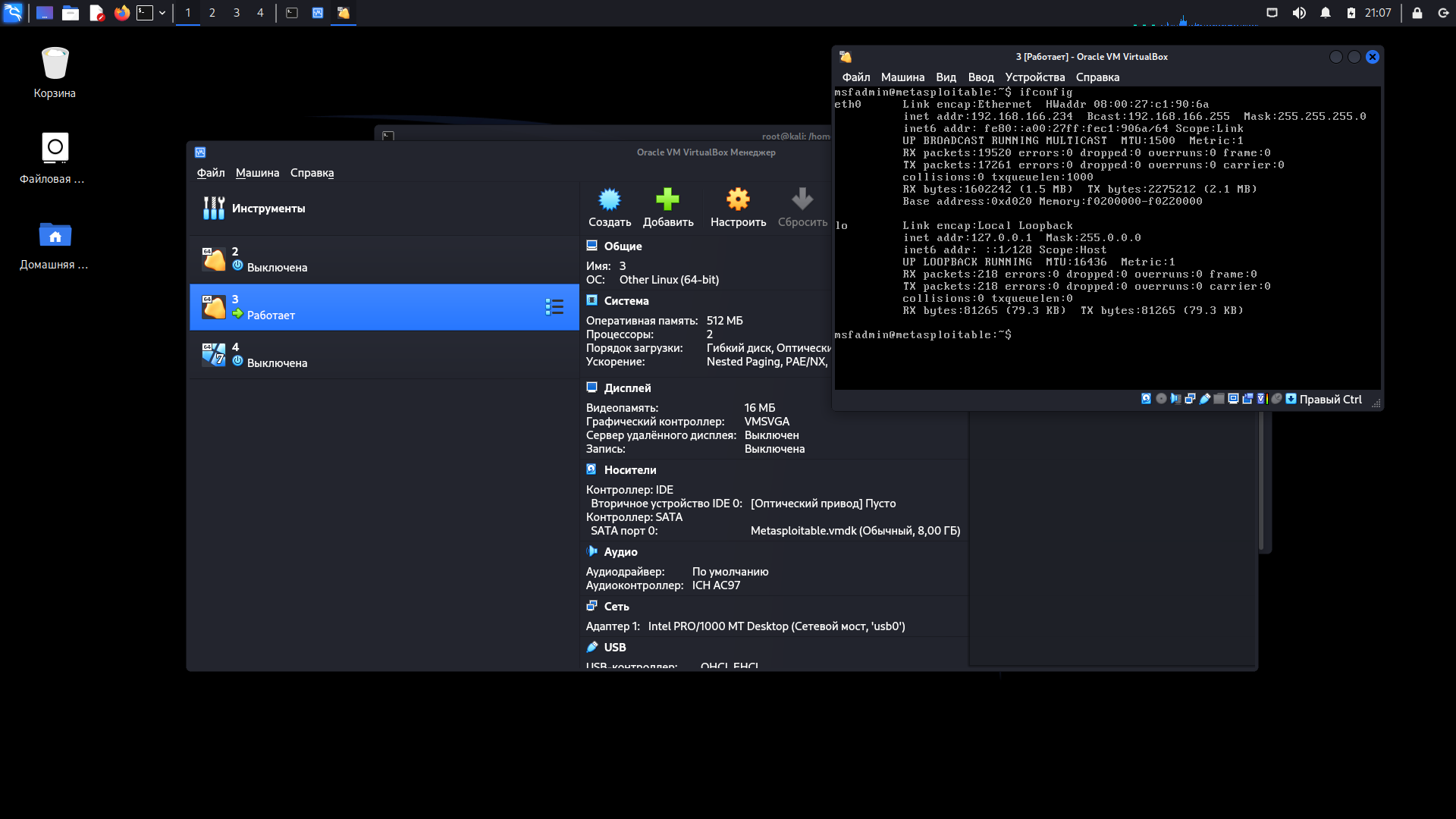Switch to VM 3 taskbar button
The width and height of the screenshot is (1456, 819).
[344, 13]
